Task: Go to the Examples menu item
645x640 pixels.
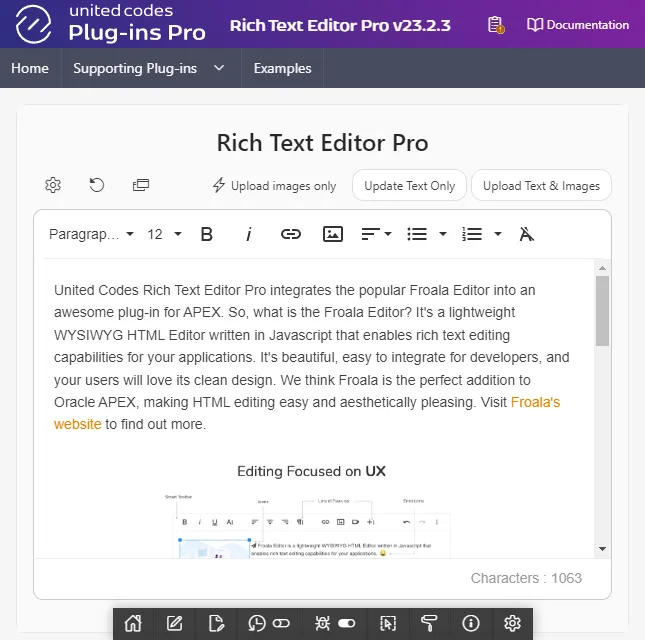Action: [282, 68]
